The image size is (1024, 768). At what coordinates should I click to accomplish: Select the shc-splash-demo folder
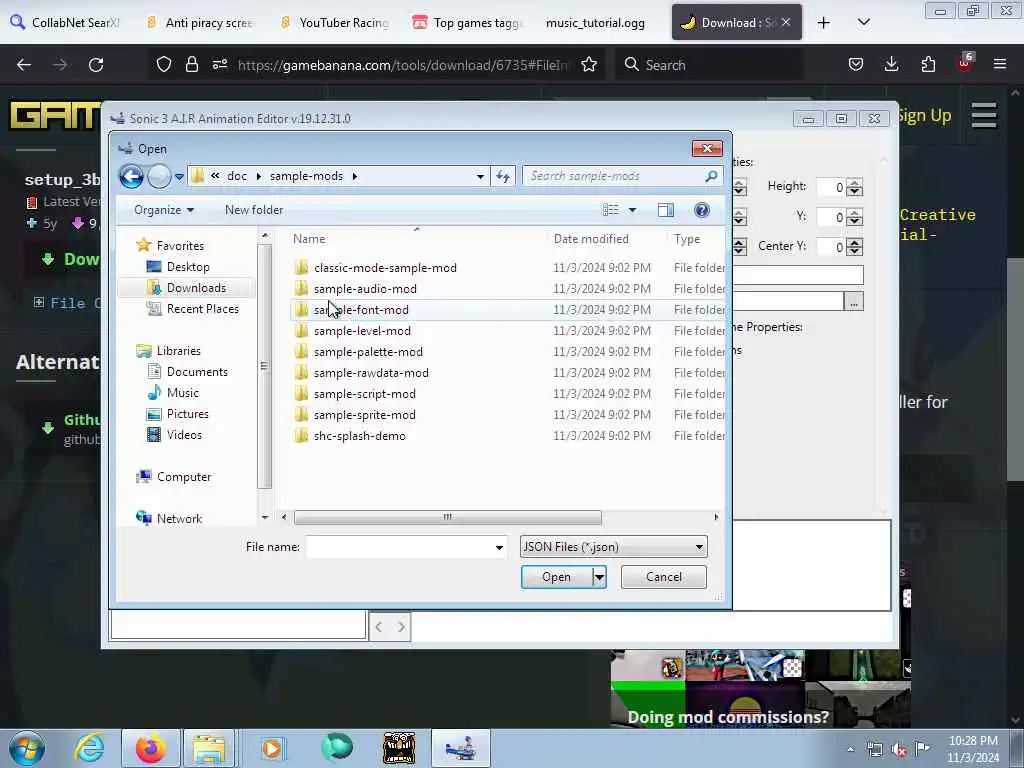(359, 436)
